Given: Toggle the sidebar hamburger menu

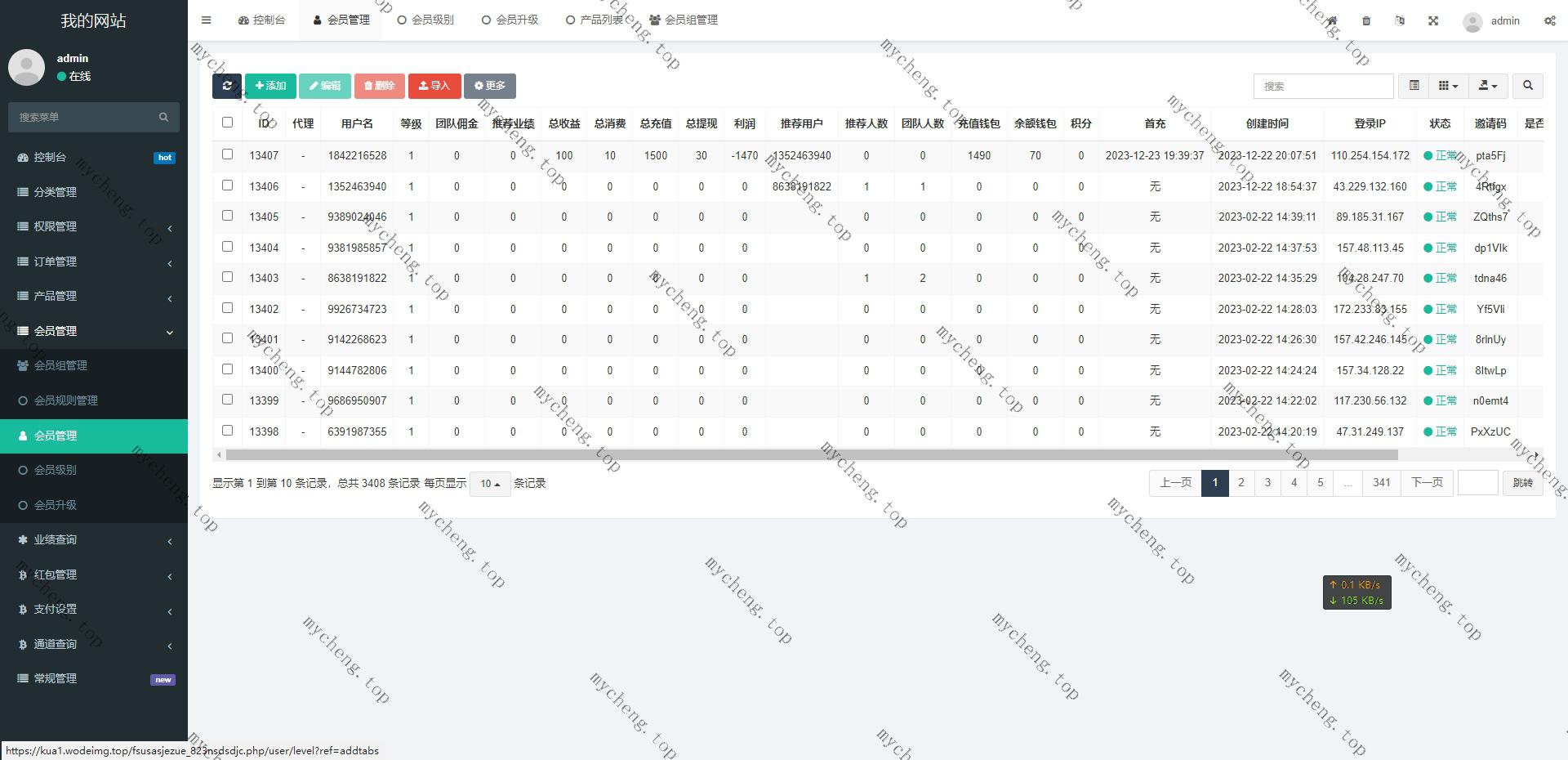Looking at the screenshot, I should [206, 20].
